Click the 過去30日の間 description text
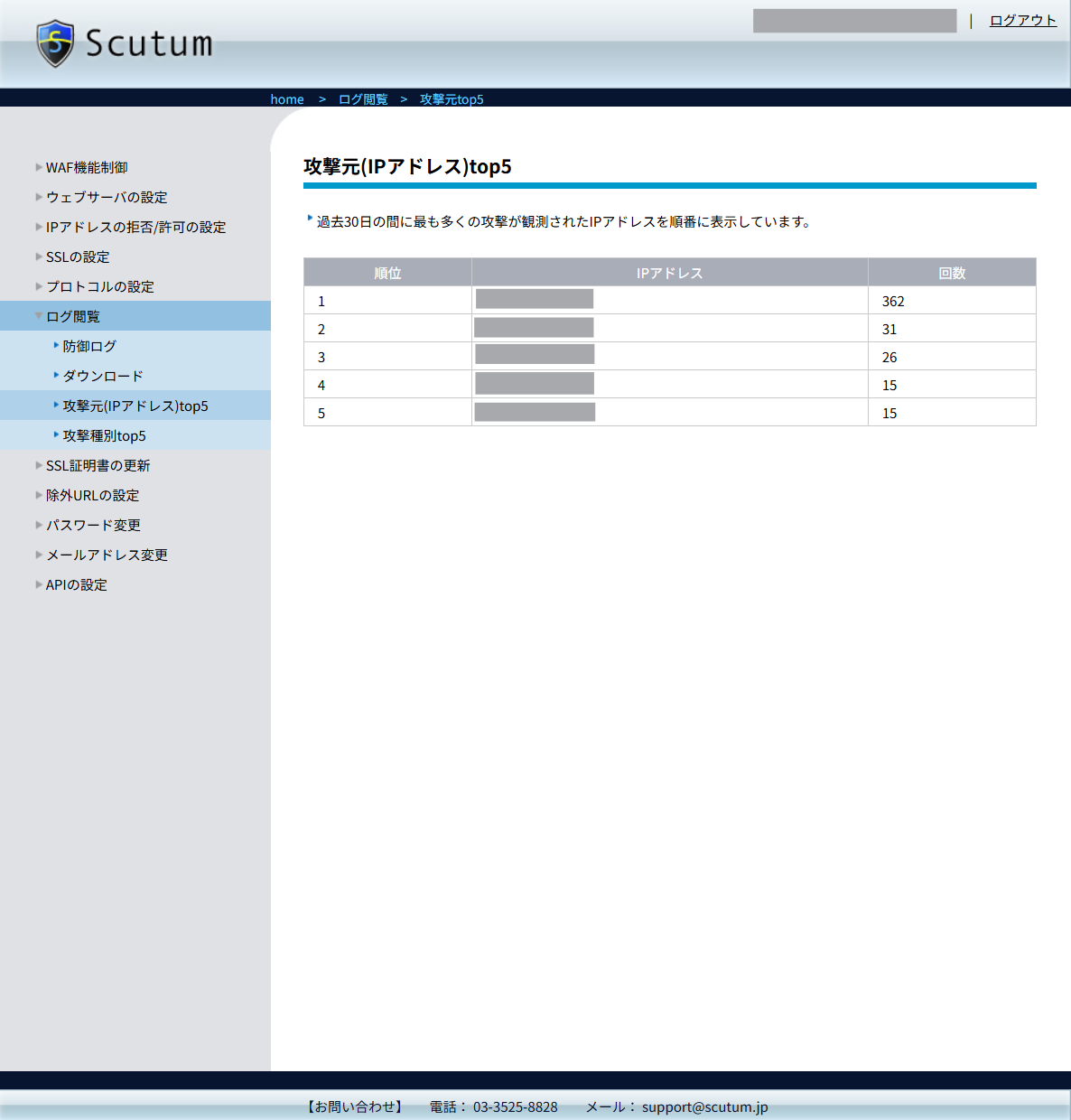1071x1120 pixels. [x=563, y=221]
